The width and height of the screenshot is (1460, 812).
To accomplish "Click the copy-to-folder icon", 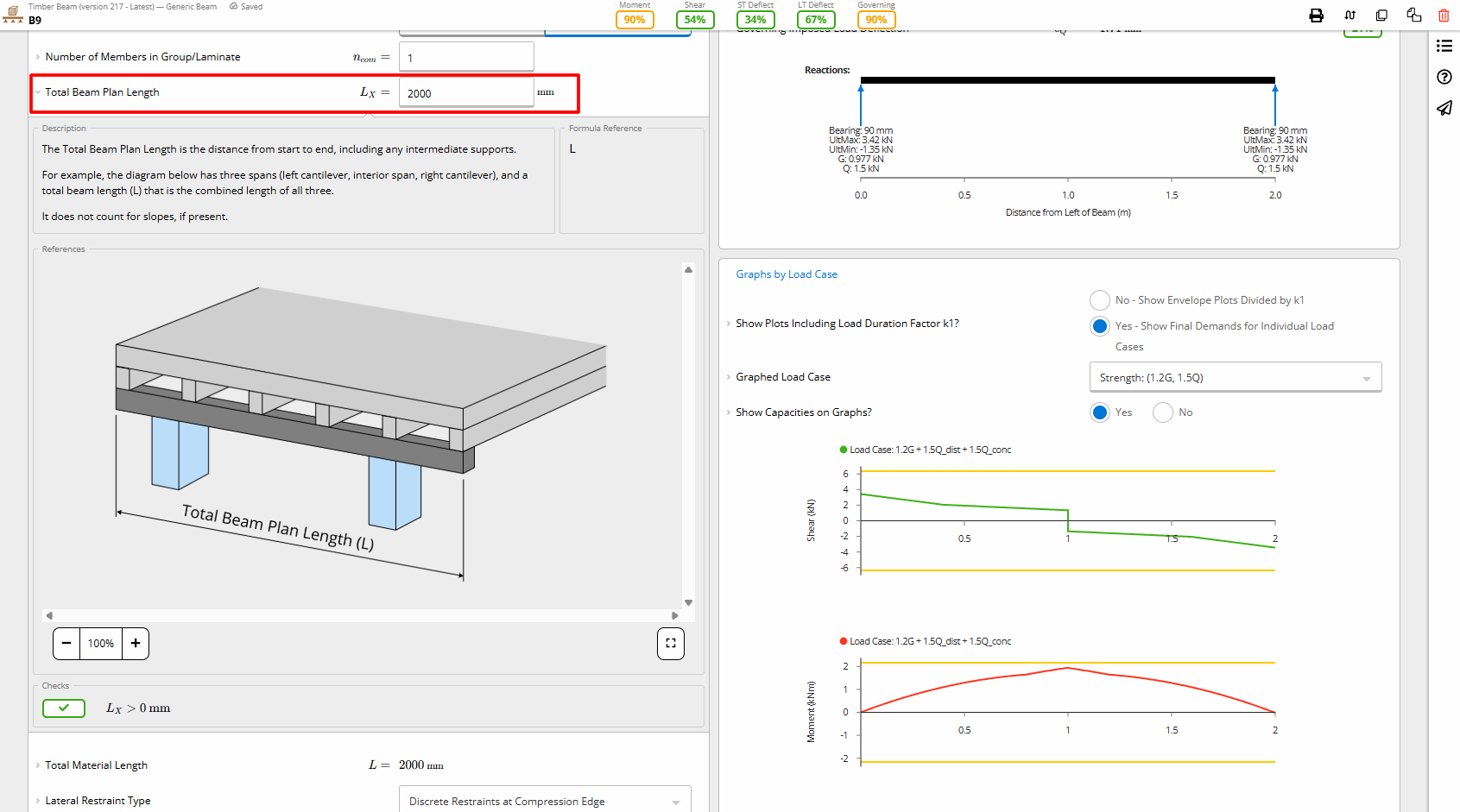I will point(1413,15).
